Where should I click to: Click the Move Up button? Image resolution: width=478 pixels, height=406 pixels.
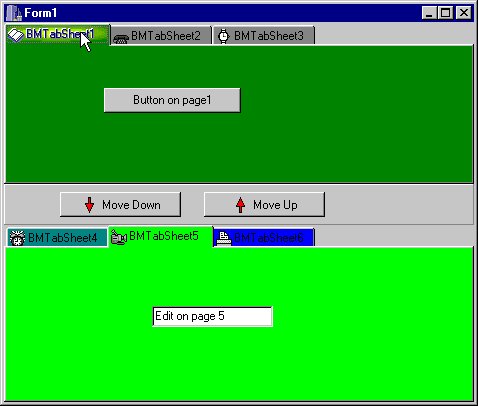coord(264,204)
